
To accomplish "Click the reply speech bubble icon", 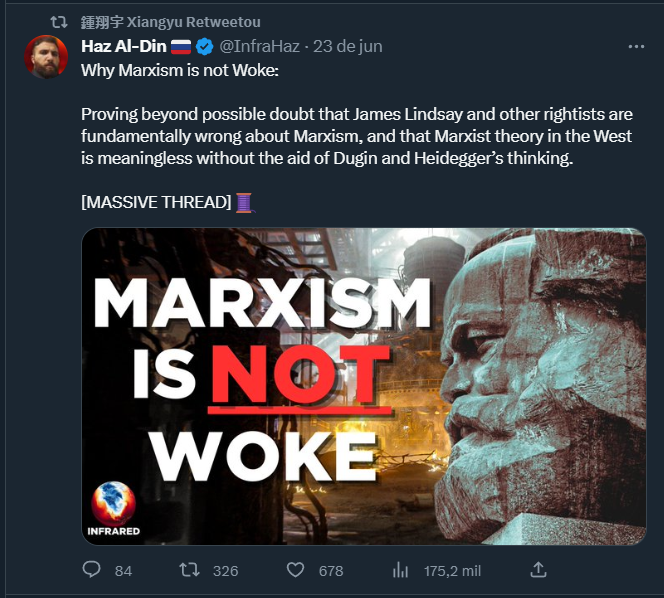I will [91, 570].
